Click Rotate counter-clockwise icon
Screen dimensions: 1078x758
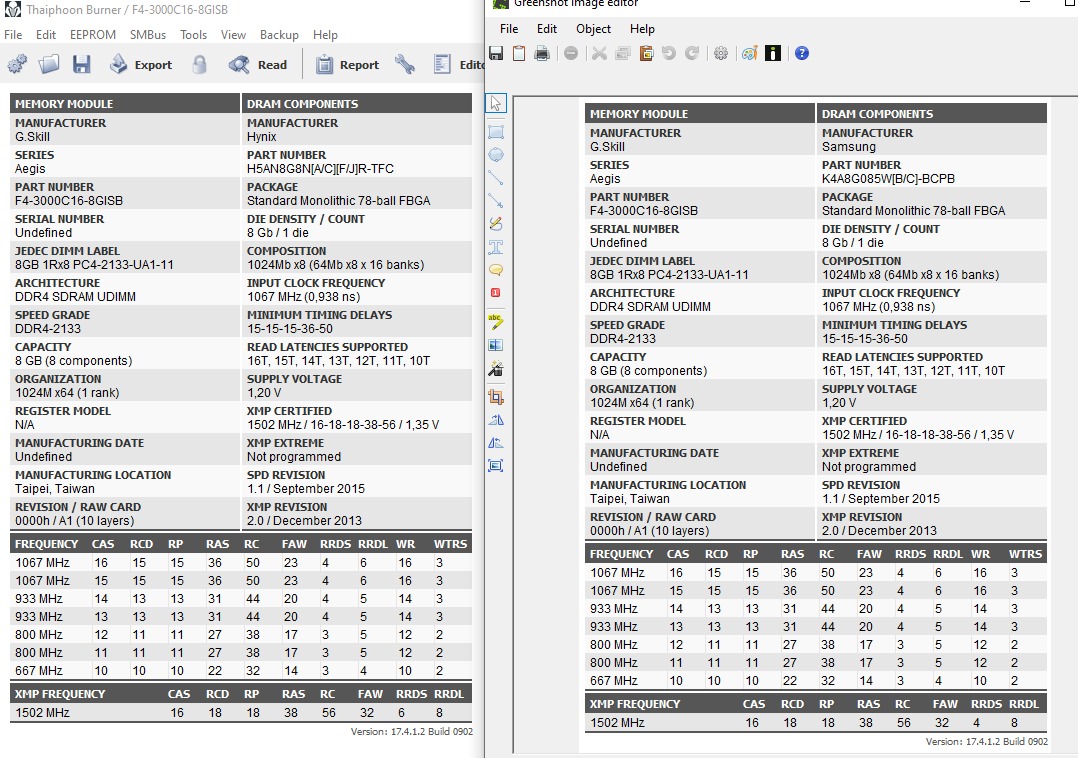(x=496, y=443)
